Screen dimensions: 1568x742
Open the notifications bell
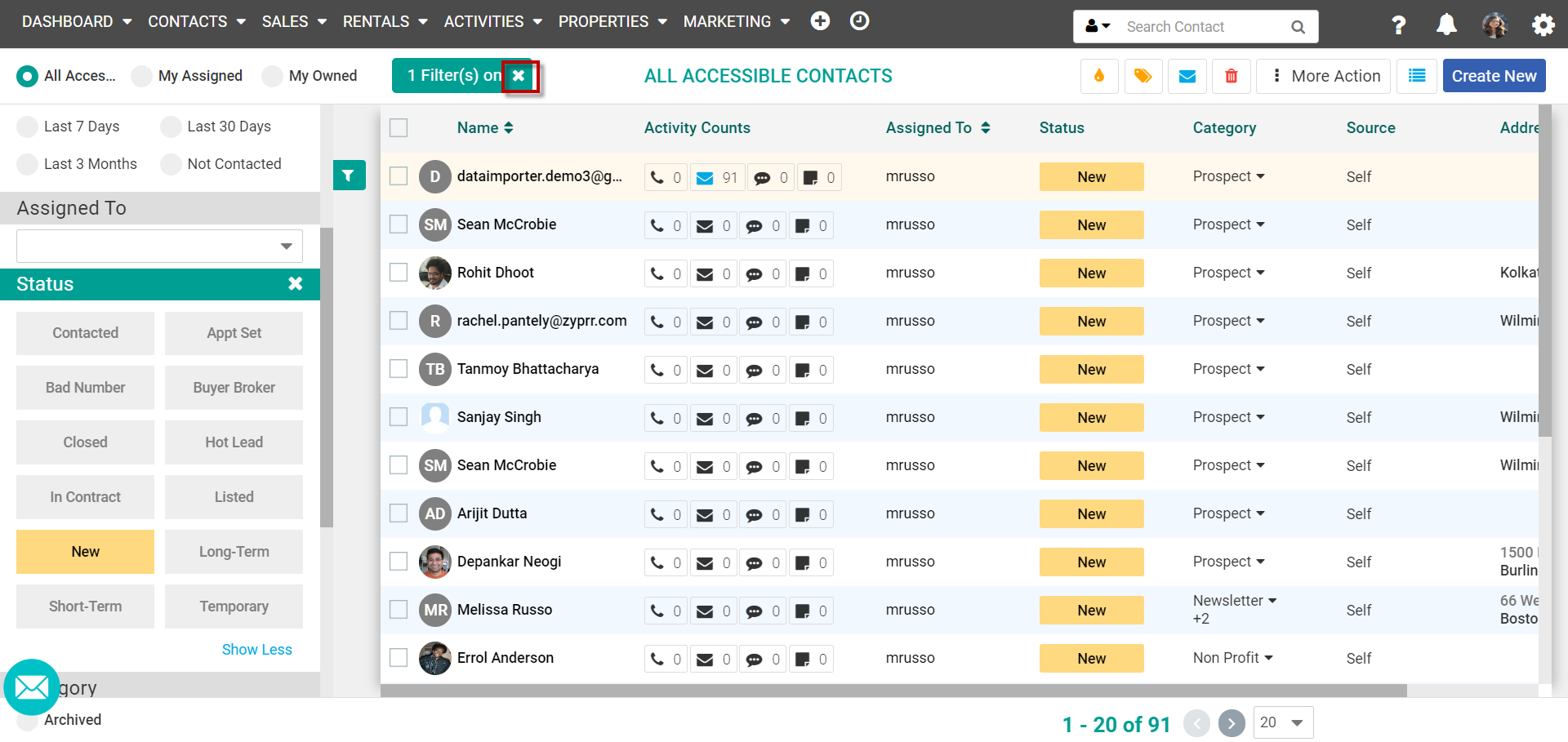(1446, 25)
